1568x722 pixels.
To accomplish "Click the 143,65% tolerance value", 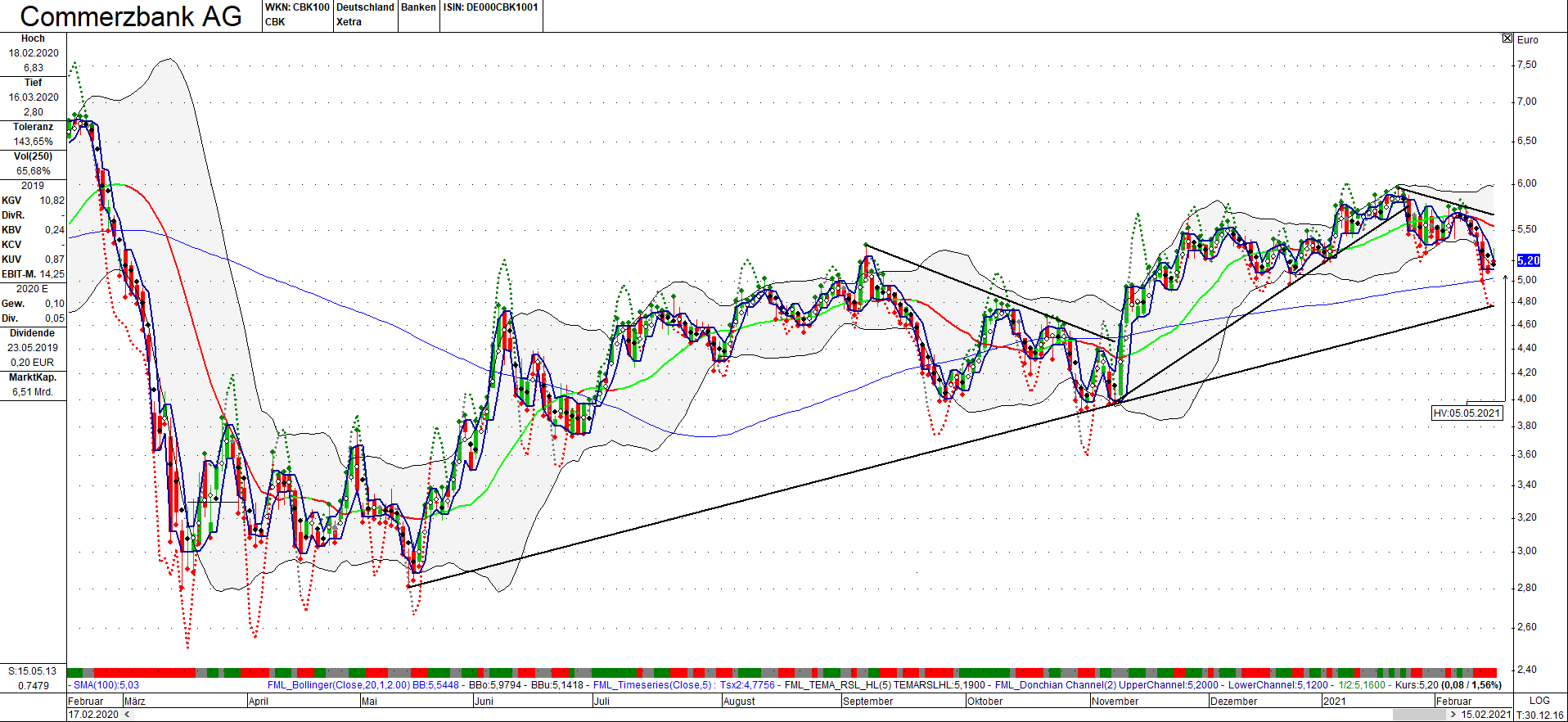I will tap(33, 142).
